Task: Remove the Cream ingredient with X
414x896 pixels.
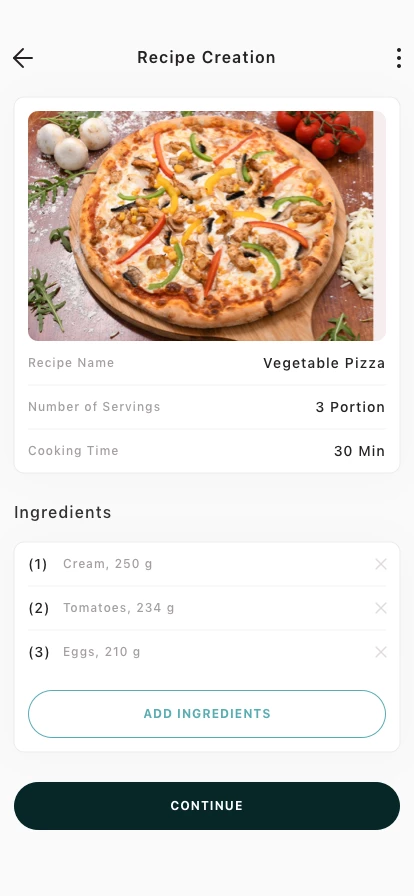Action: point(381,564)
